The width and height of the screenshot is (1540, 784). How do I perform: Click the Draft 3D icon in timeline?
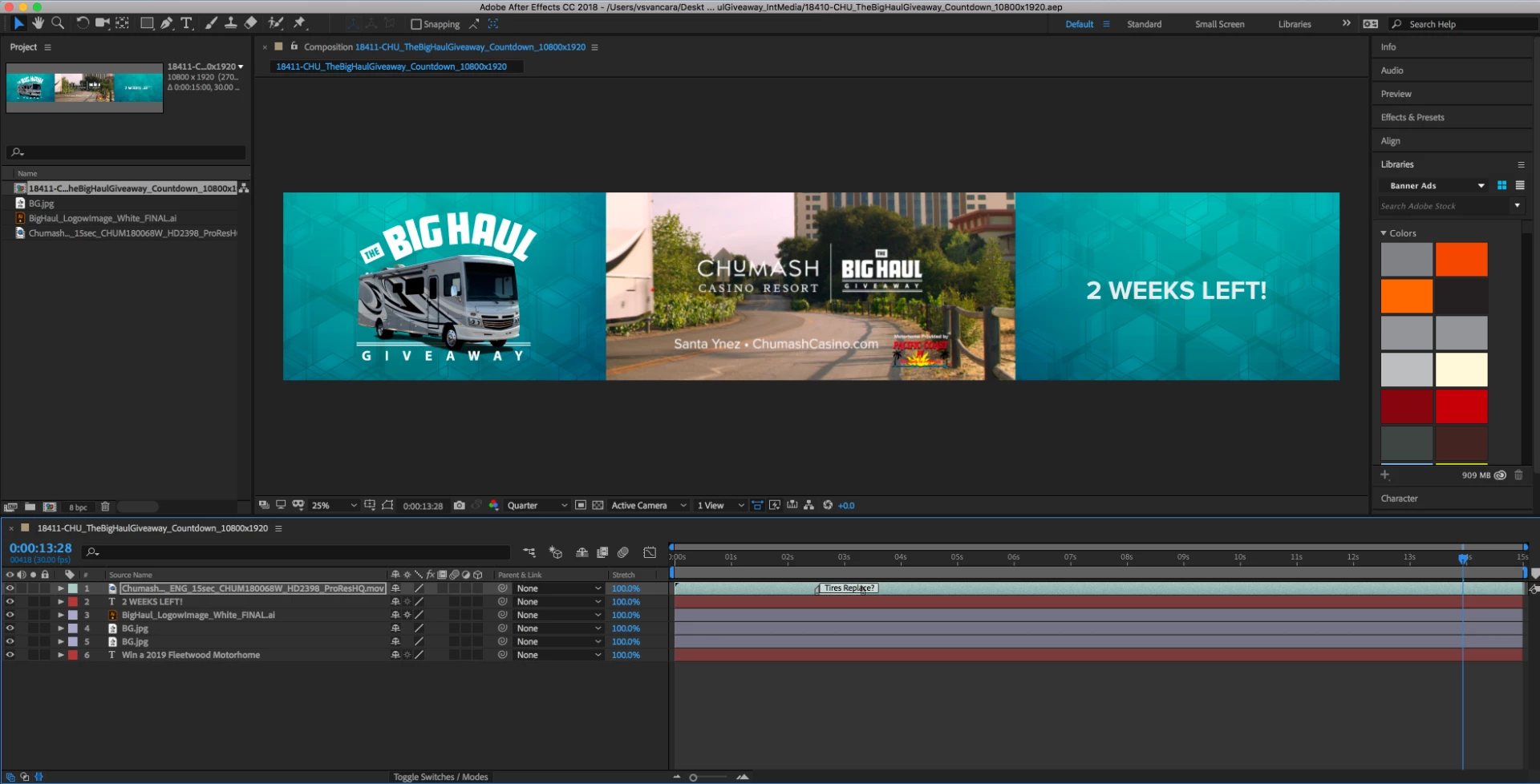click(555, 552)
